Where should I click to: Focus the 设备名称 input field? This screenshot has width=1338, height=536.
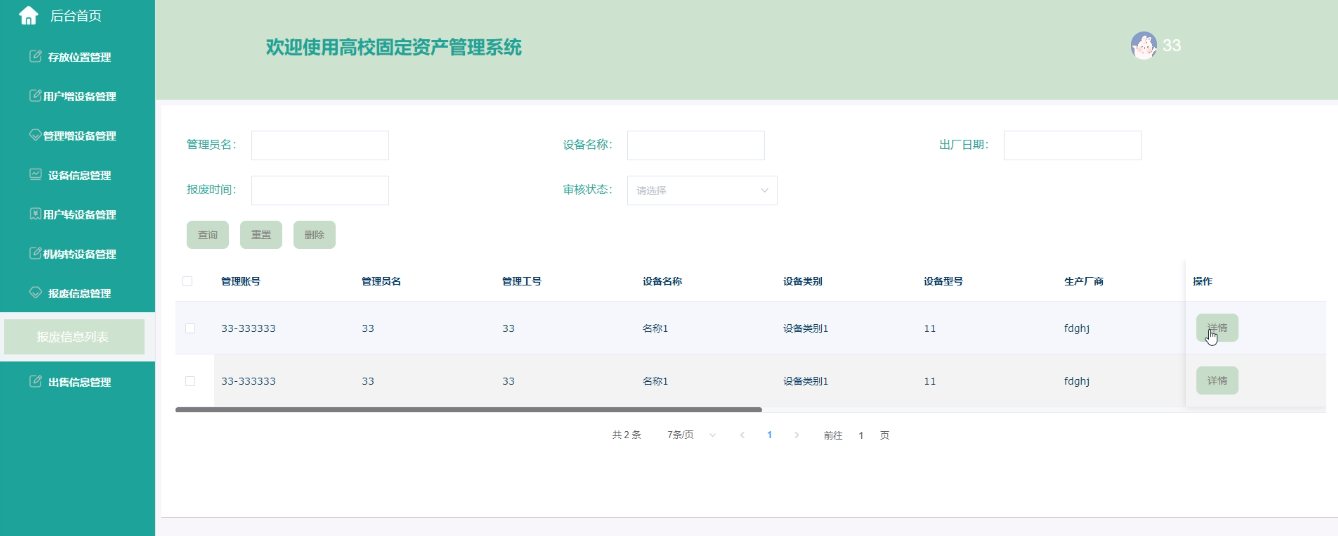click(x=696, y=145)
